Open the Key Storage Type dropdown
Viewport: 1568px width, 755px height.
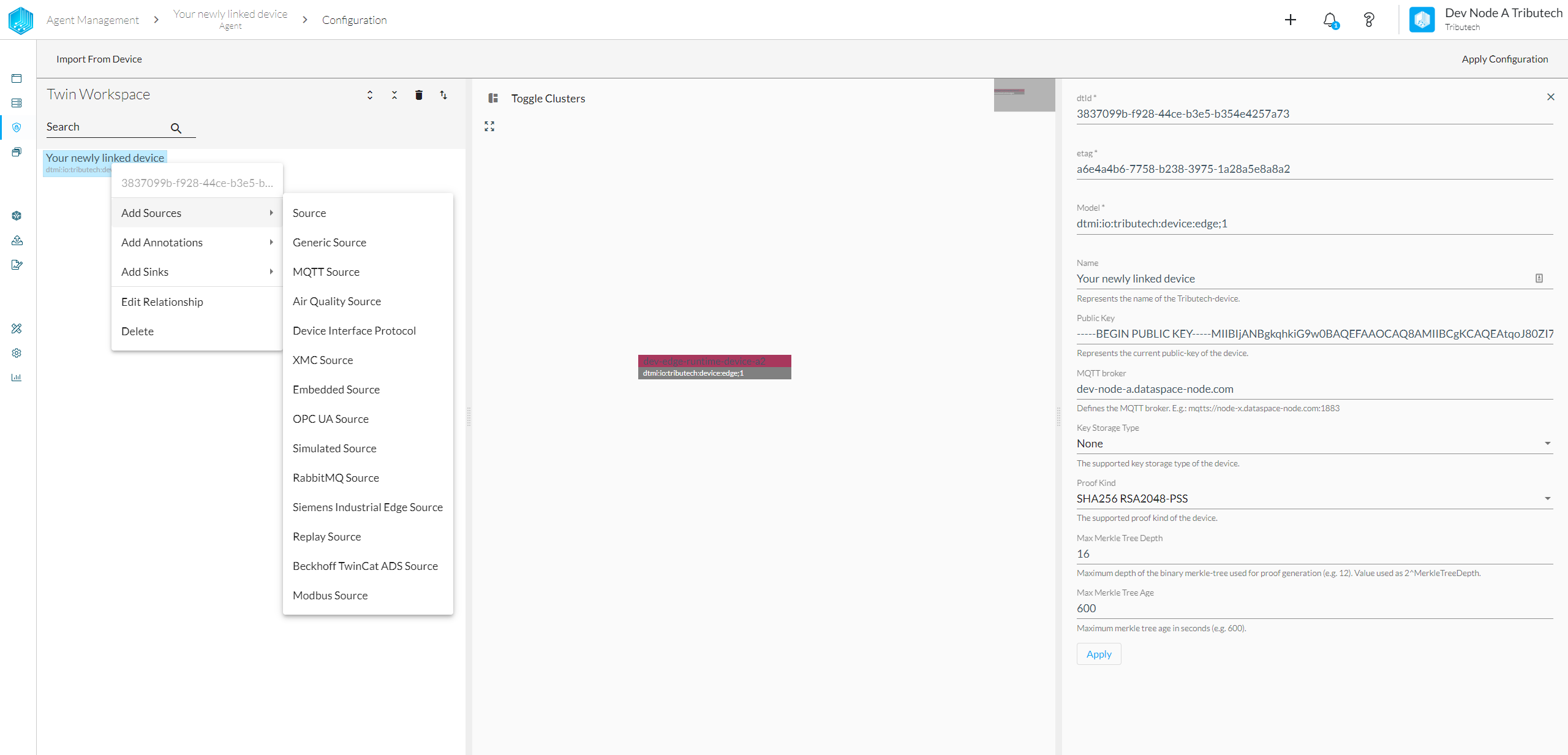point(1314,444)
